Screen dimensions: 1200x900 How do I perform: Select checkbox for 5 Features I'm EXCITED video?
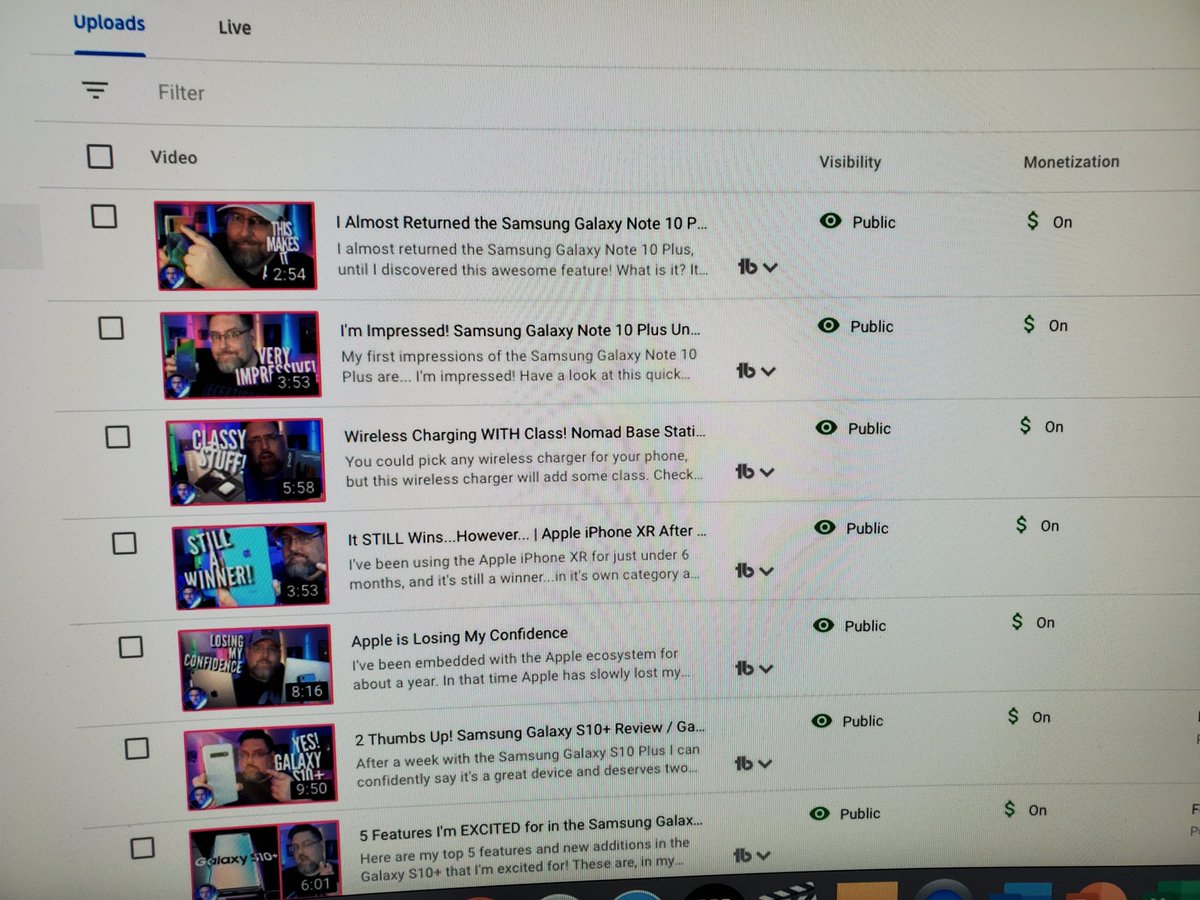[x=143, y=848]
